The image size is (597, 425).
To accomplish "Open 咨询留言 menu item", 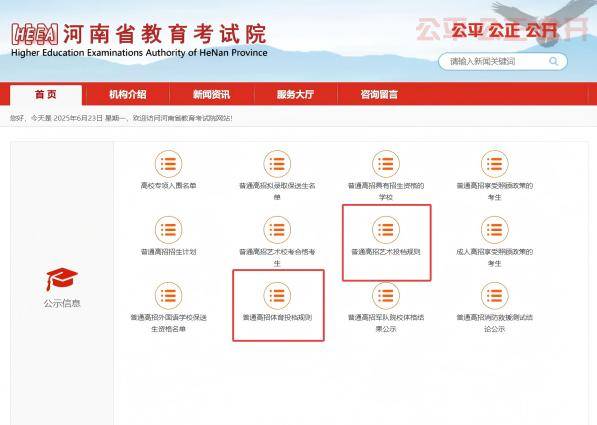I will tap(379, 94).
